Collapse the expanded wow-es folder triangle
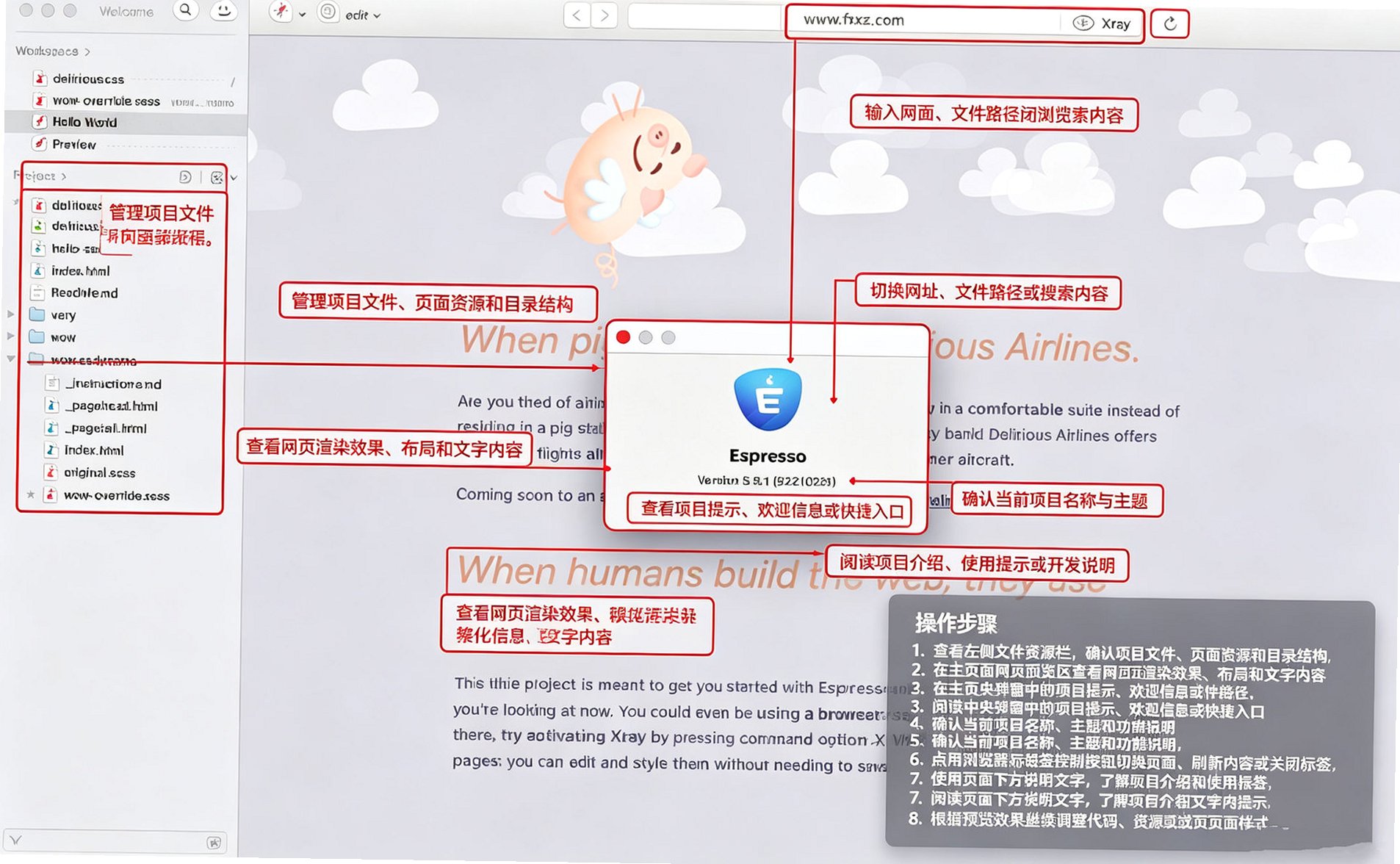The image size is (1400, 864). tap(10, 359)
